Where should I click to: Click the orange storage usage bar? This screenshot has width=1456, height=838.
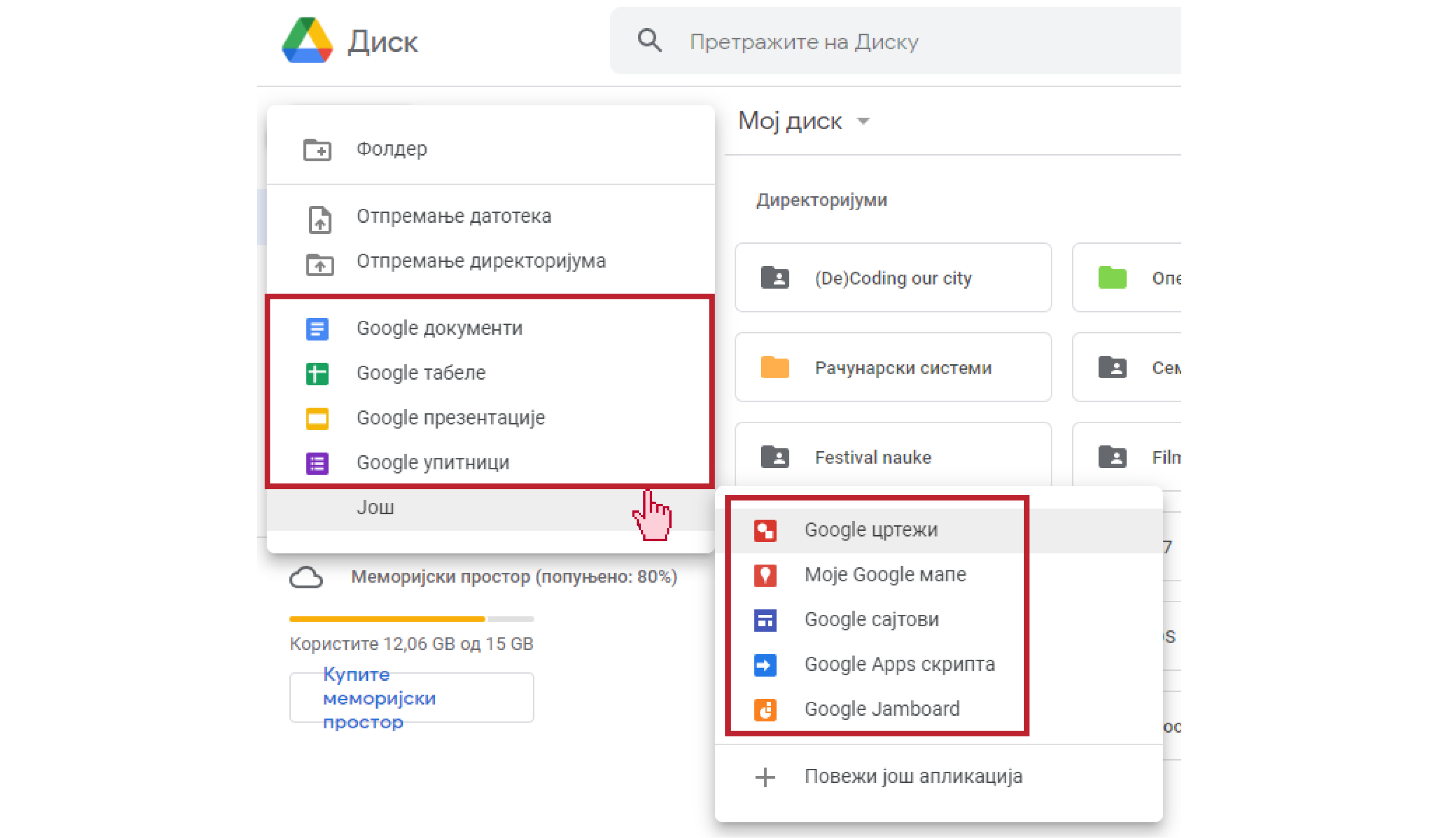pyautogui.click(x=387, y=619)
